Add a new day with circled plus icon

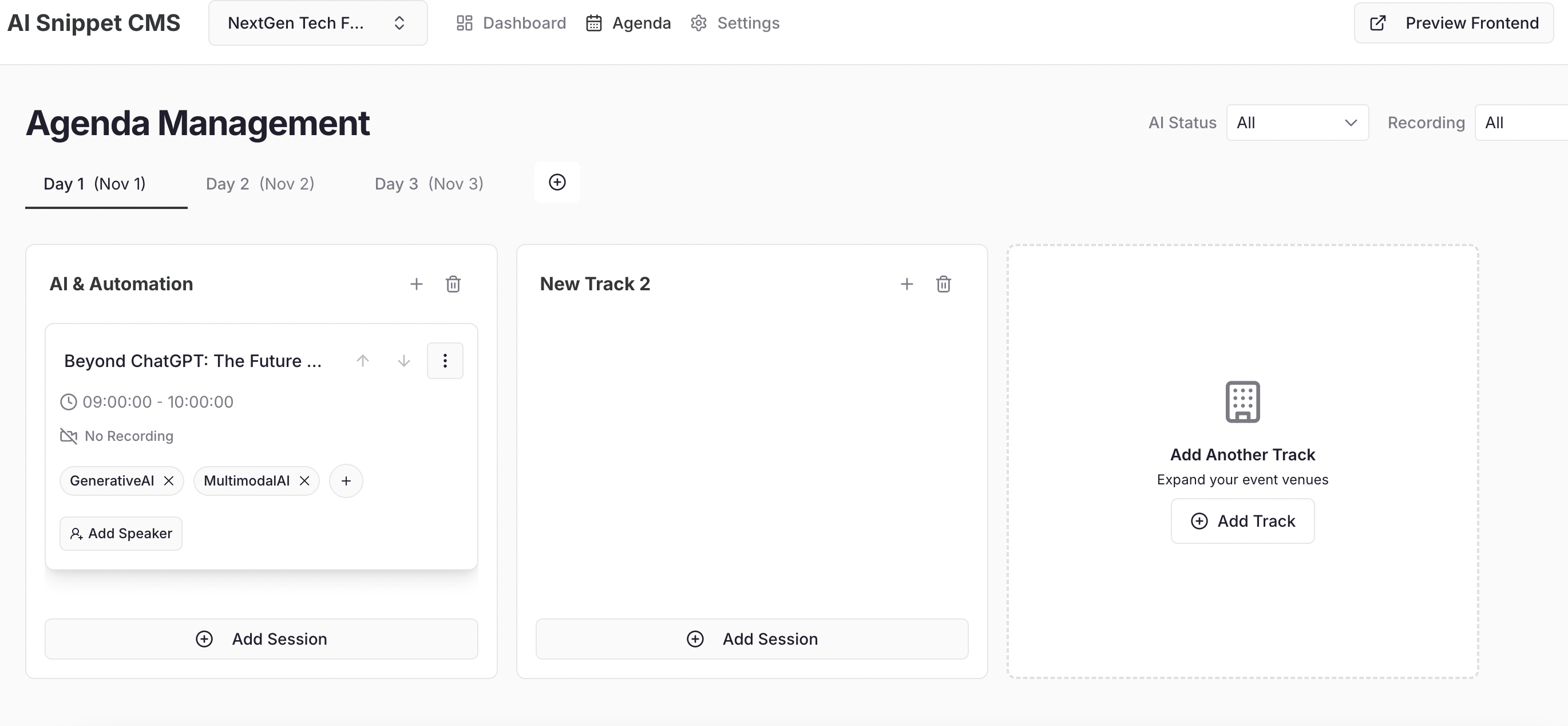(x=557, y=182)
